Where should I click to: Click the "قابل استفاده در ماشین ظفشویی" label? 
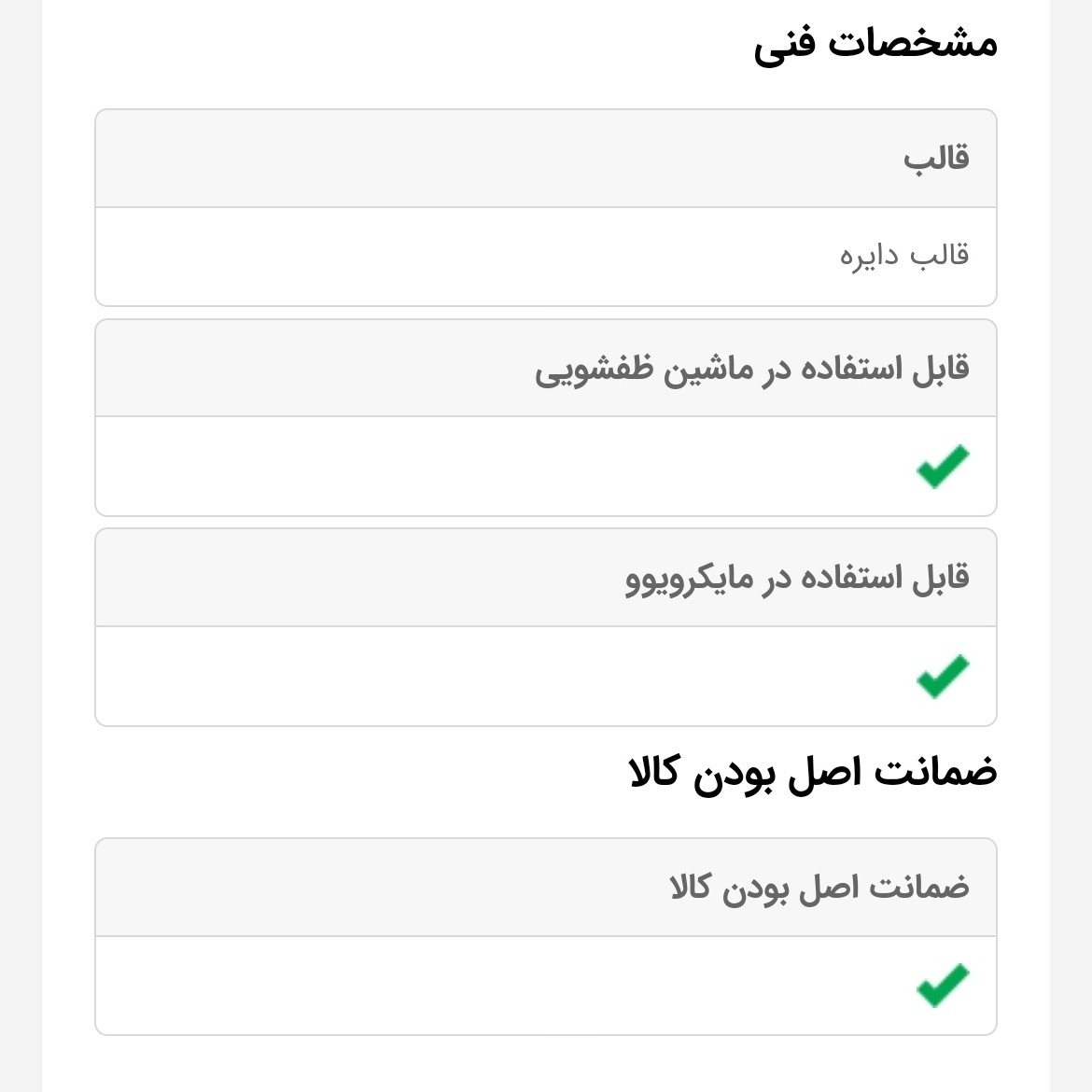click(752, 369)
